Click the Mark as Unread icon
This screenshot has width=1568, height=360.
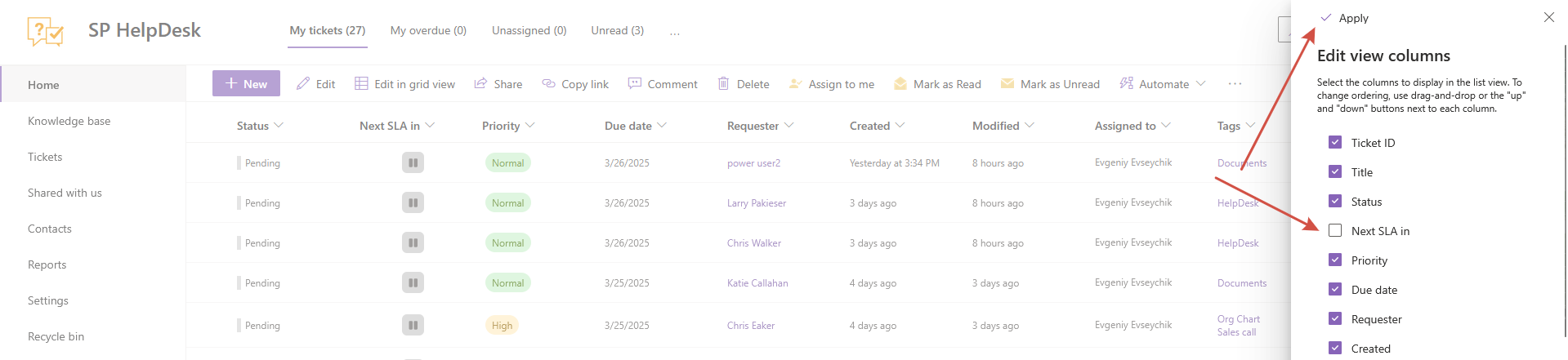pyautogui.click(x=1007, y=84)
